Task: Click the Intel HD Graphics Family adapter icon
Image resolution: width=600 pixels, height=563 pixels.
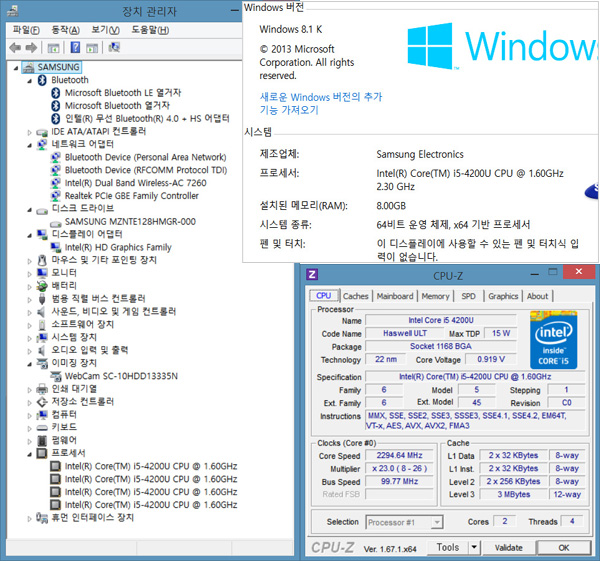Action: pos(55,247)
